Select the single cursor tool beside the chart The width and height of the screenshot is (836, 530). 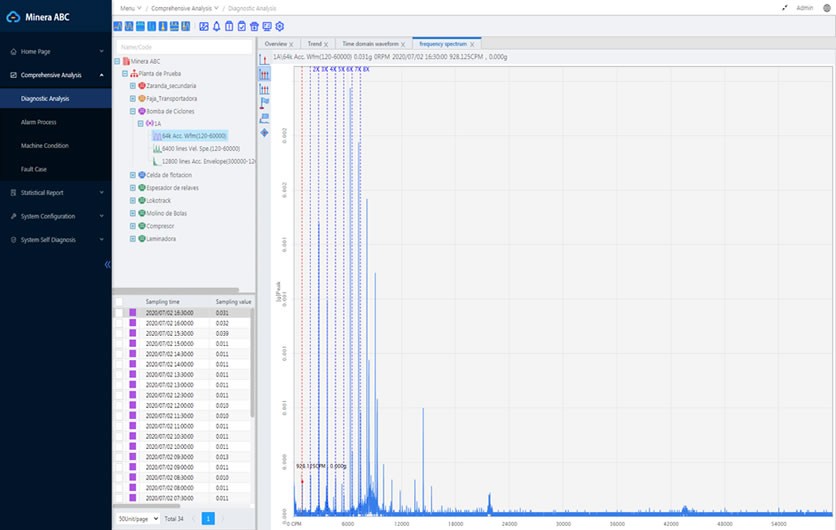click(x=264, y=59)
